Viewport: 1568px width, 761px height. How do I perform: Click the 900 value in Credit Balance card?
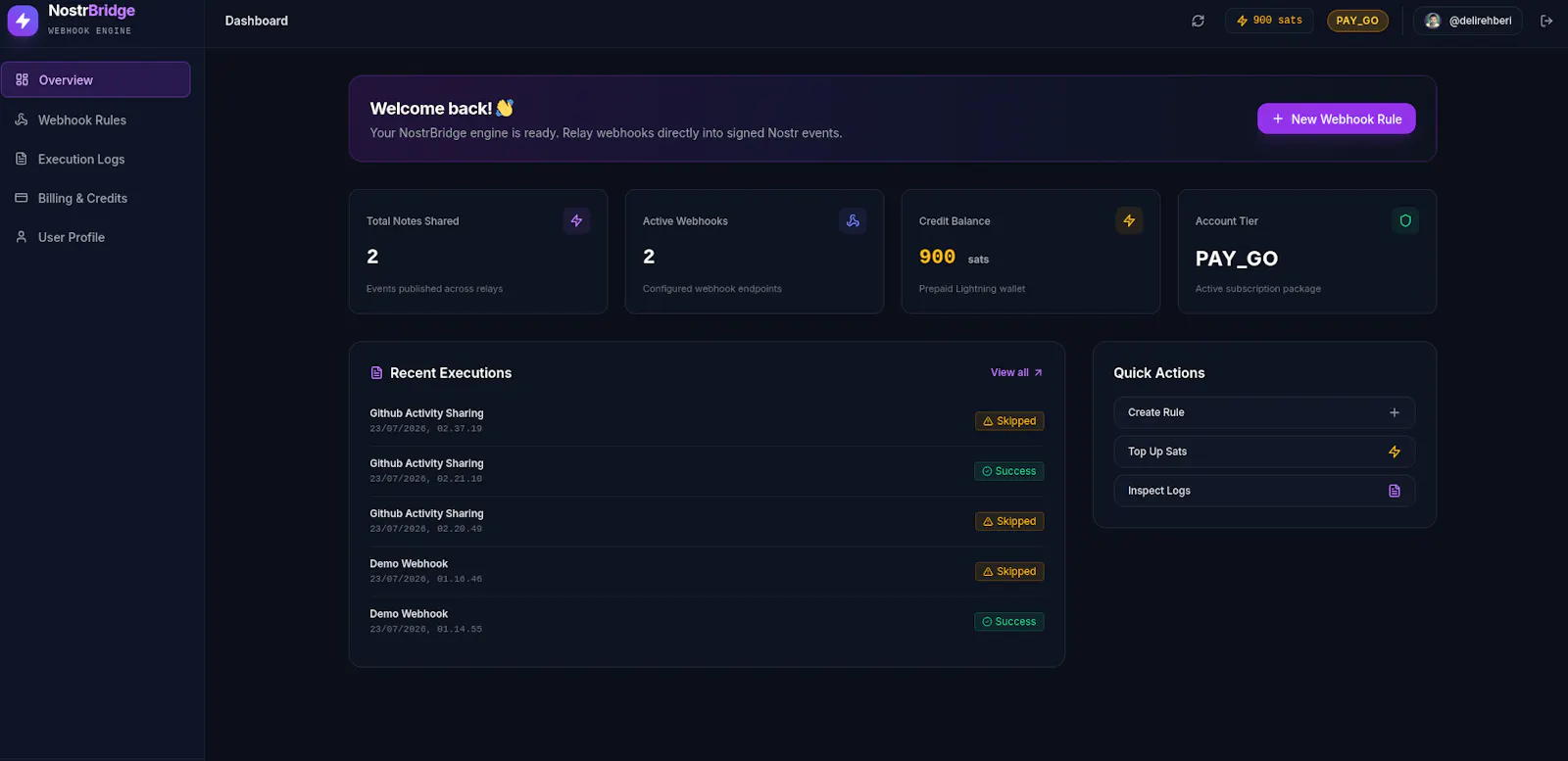[x=937, y=257]
